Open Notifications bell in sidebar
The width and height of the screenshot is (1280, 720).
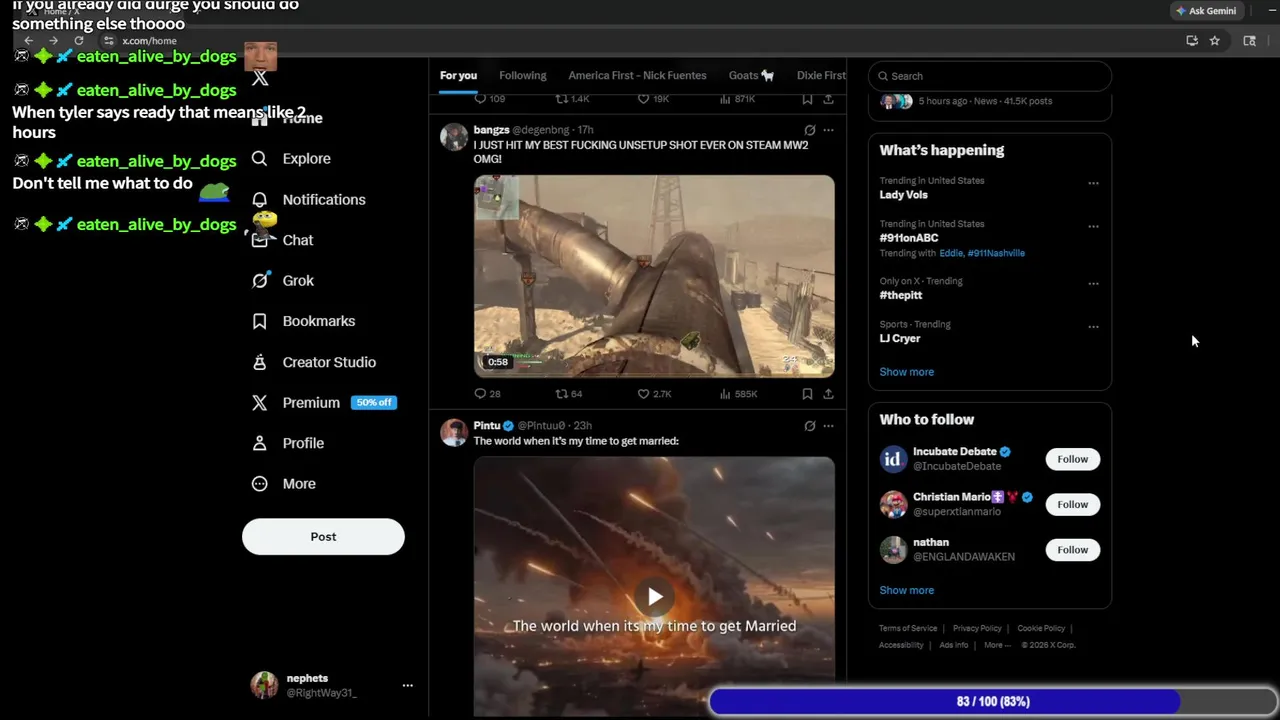[x=308, y=199]
